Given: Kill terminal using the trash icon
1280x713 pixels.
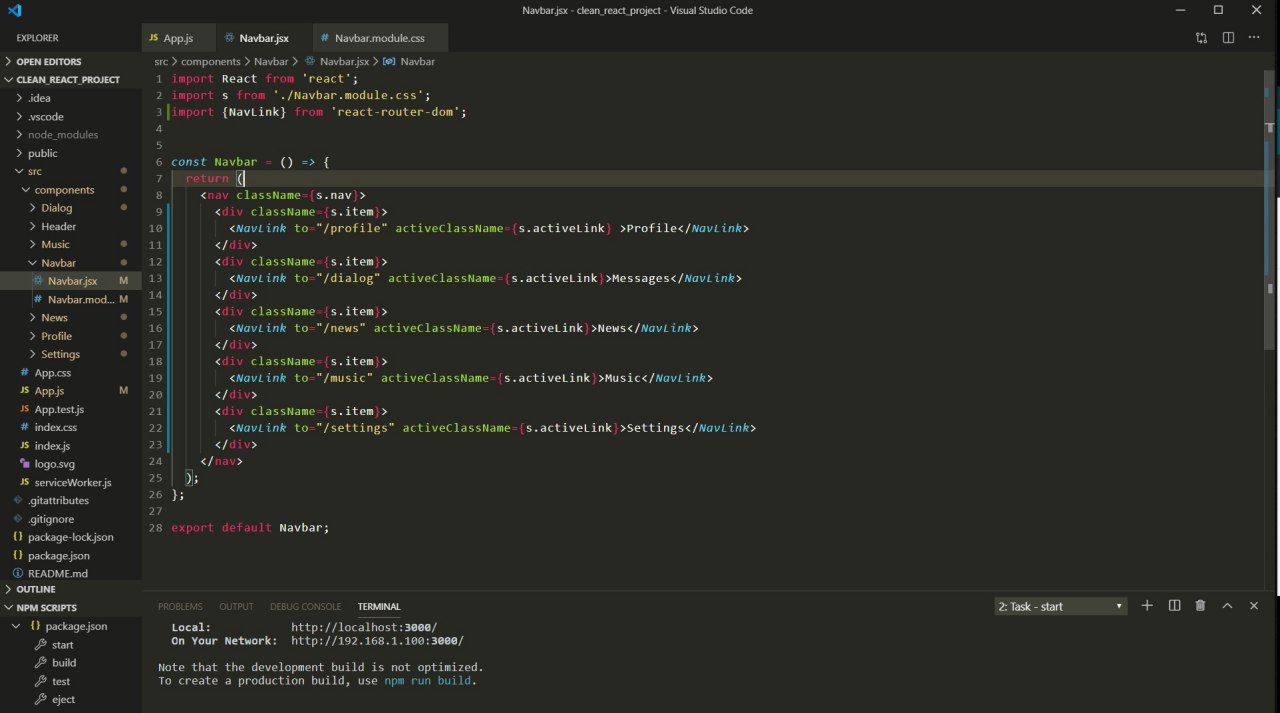Looking at the screenshot, I should click(1200, 606).
